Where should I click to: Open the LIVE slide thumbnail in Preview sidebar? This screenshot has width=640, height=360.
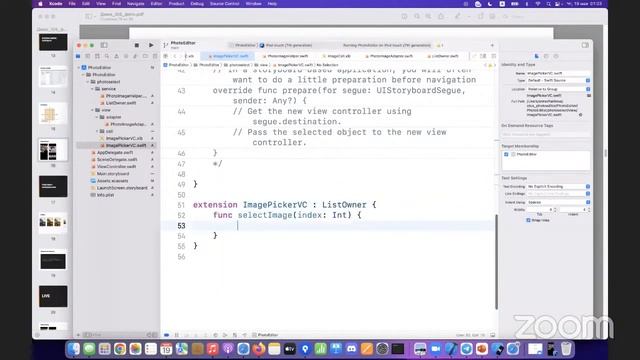pyautogui.click(x=53, y=296)
